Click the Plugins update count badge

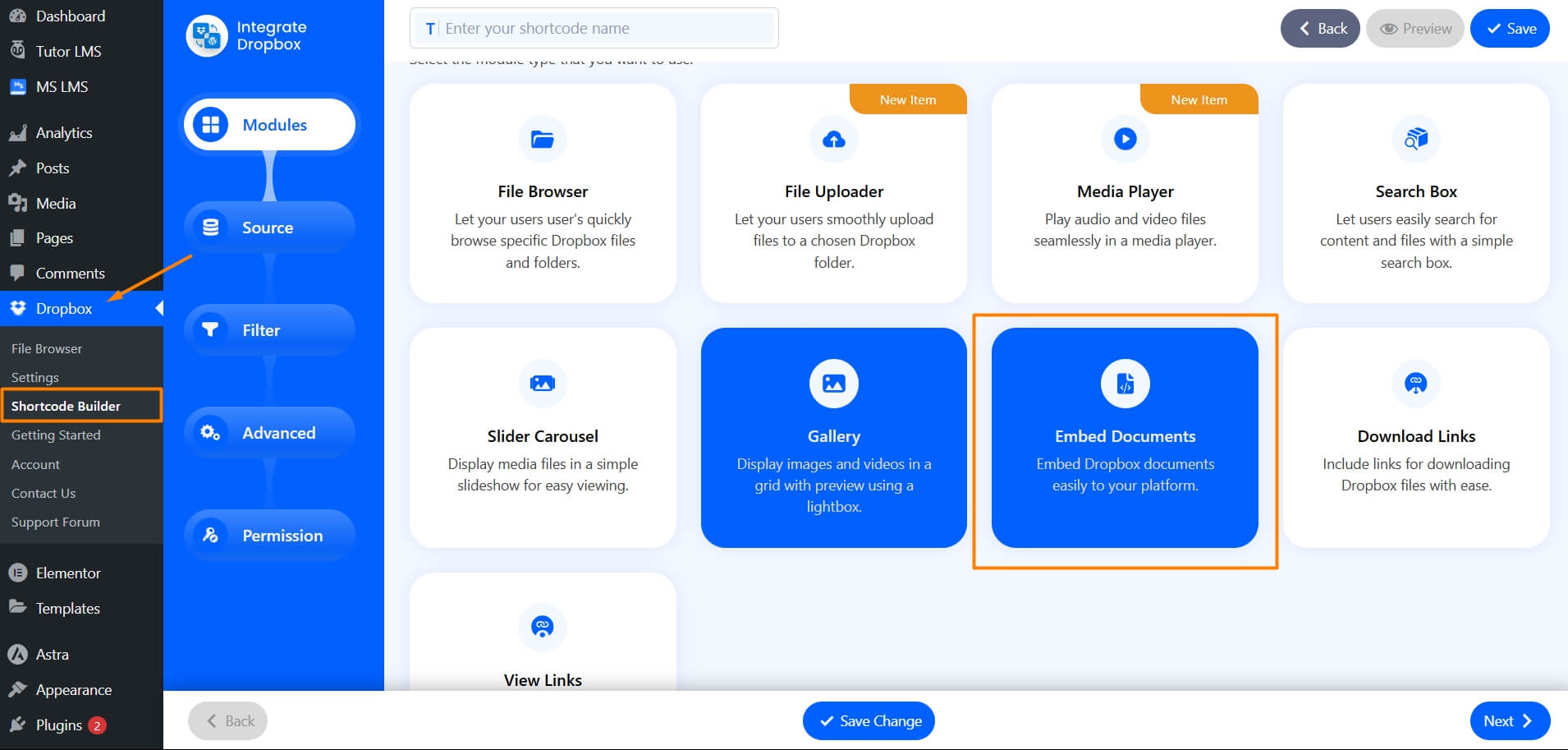(97, 725)
